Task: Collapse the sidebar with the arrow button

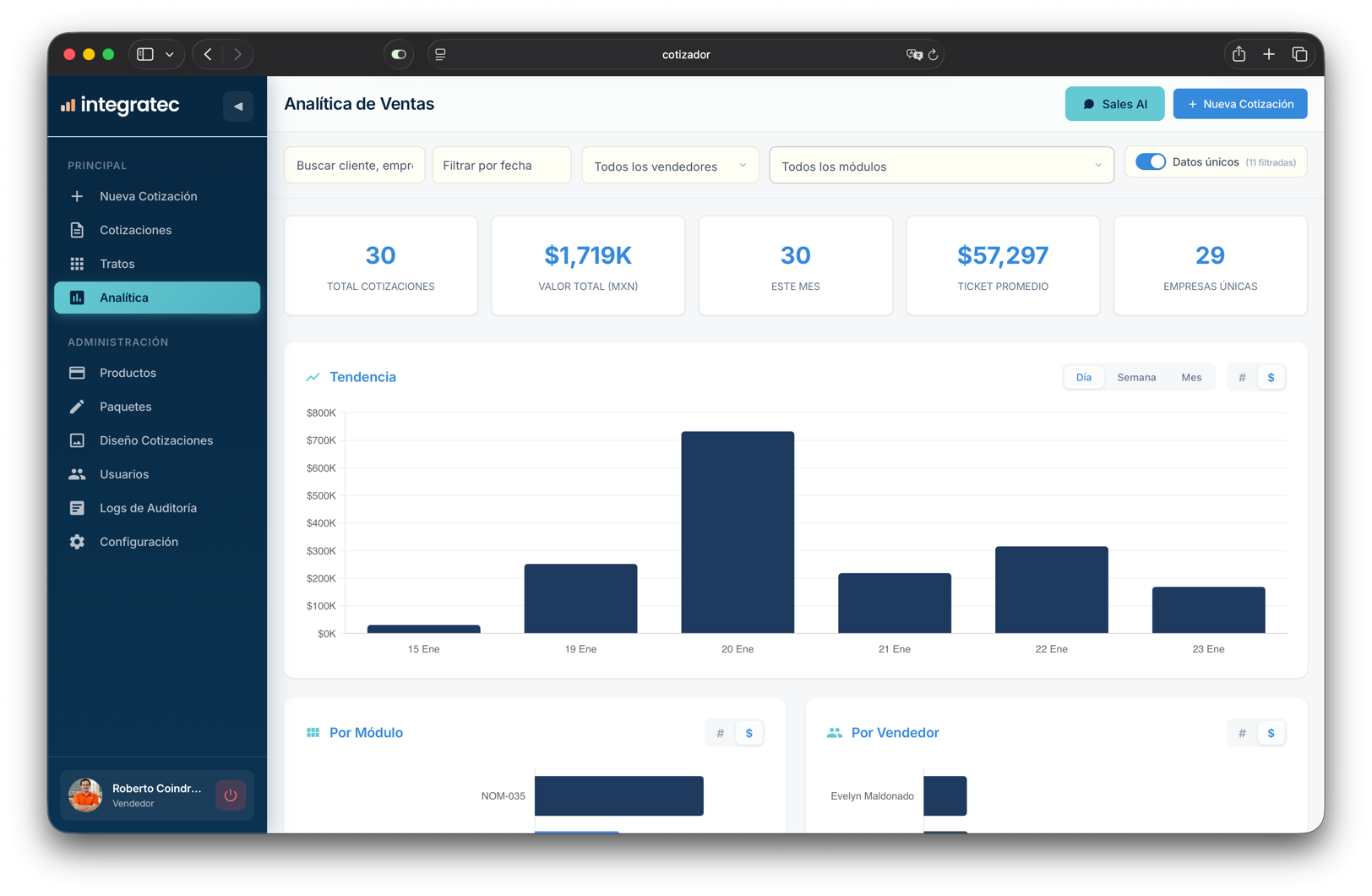Action: coord(238,107)
